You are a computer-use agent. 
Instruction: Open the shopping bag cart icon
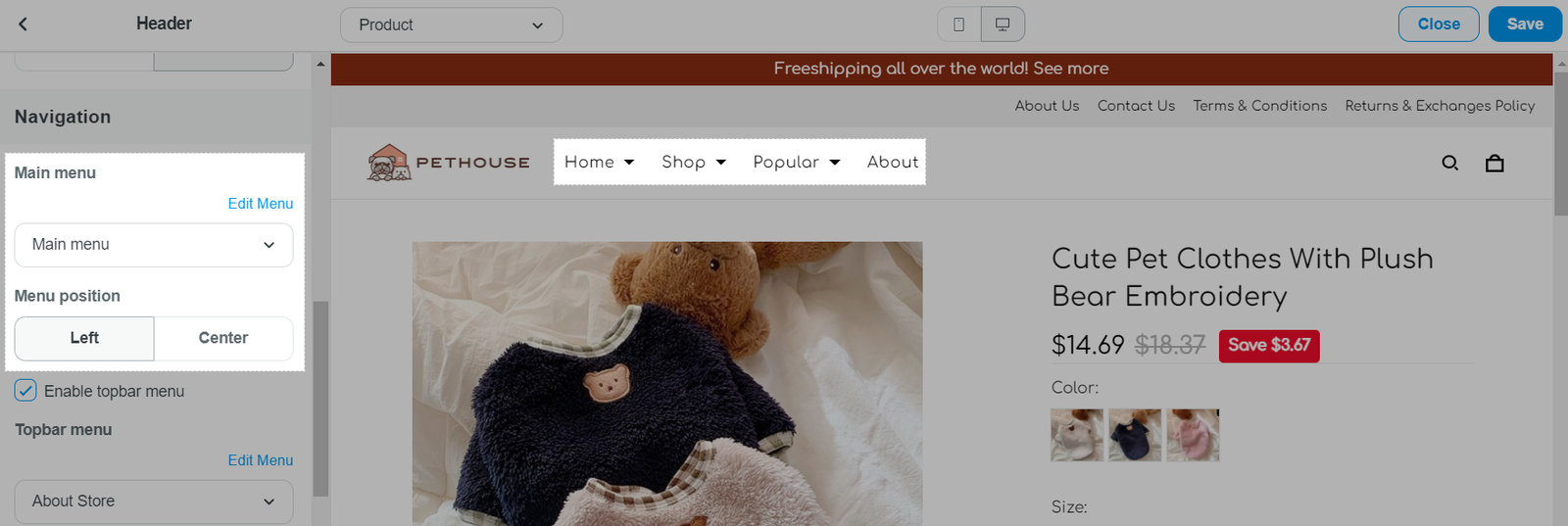1494,163
